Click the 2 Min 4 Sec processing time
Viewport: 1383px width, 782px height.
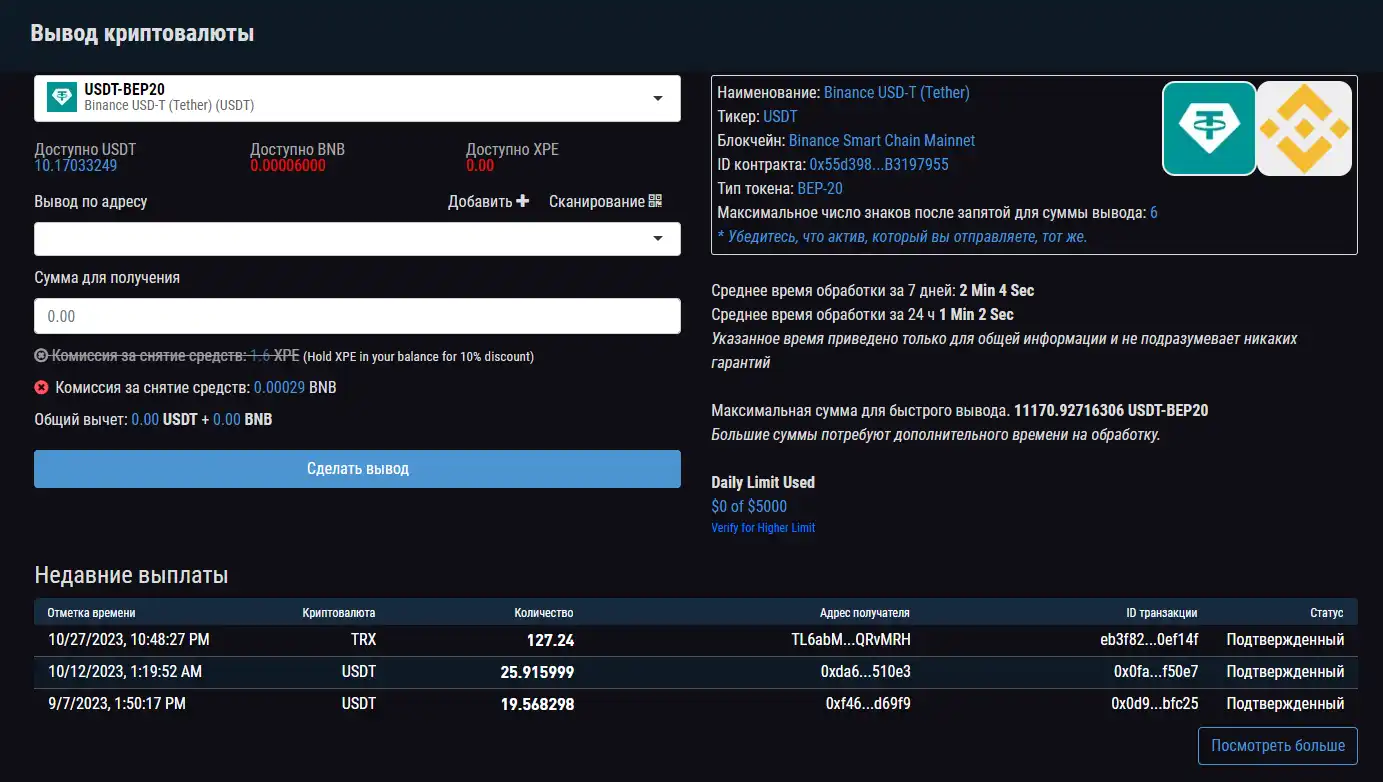pos(997,291)
